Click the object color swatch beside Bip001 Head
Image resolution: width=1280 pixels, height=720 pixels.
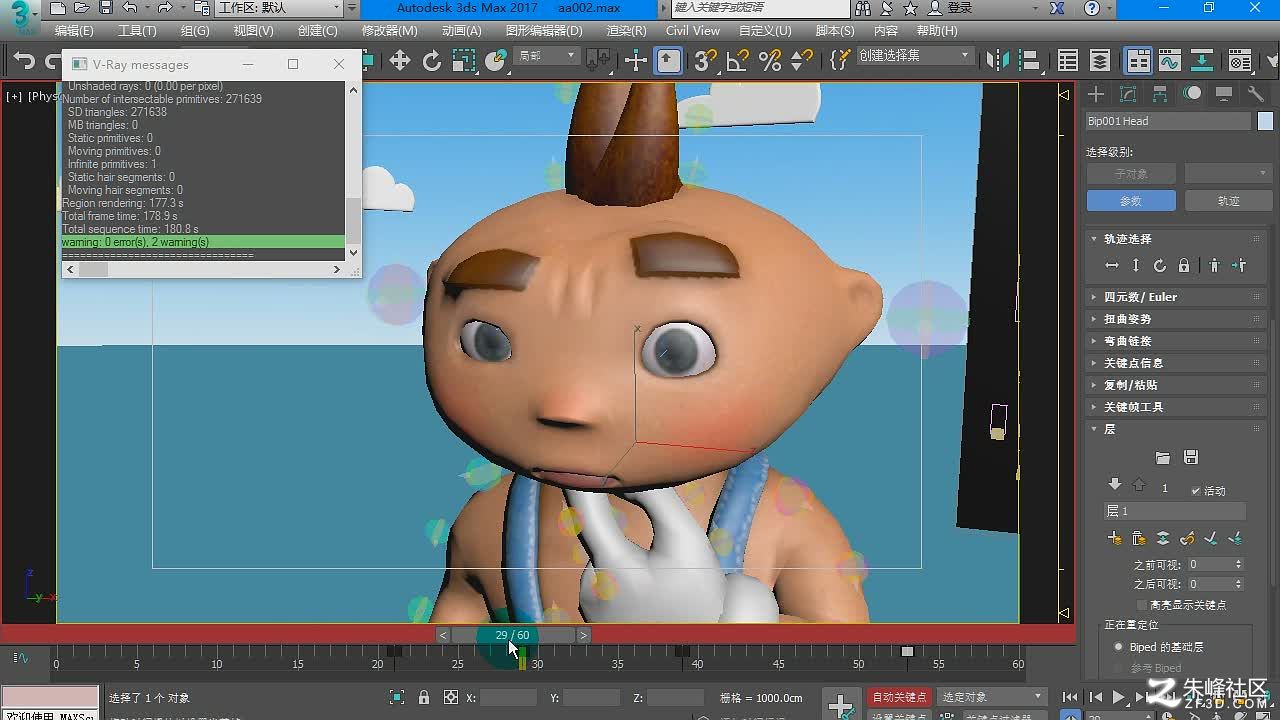pyautogui.click(x=1265, y=121)
